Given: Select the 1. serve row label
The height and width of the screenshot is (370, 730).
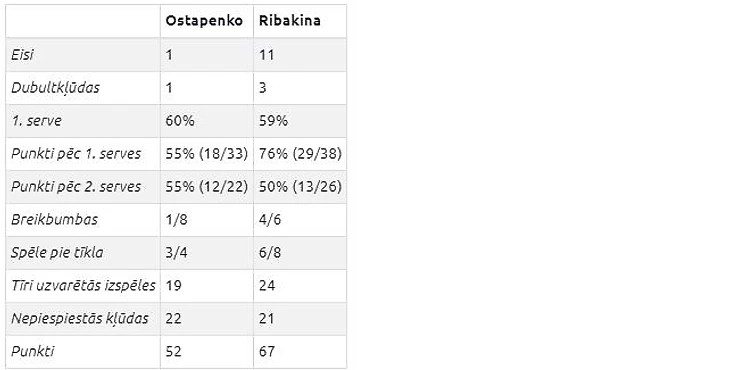Looking at the screenshot, I should pyautogui.click(x=36, y=121).
